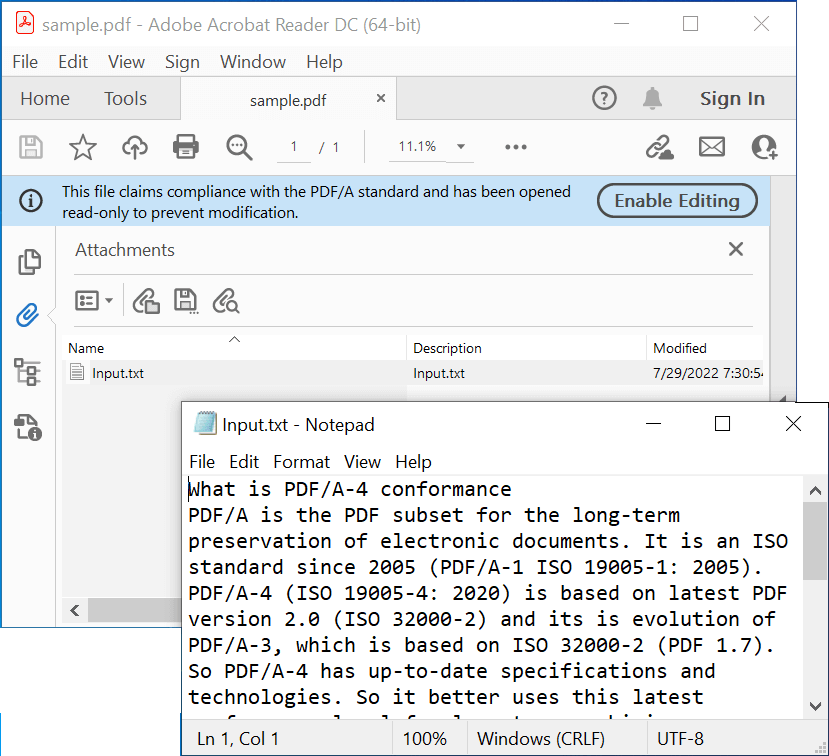Switch to the Tools tab
829x756 pixels.
[125, 98]
